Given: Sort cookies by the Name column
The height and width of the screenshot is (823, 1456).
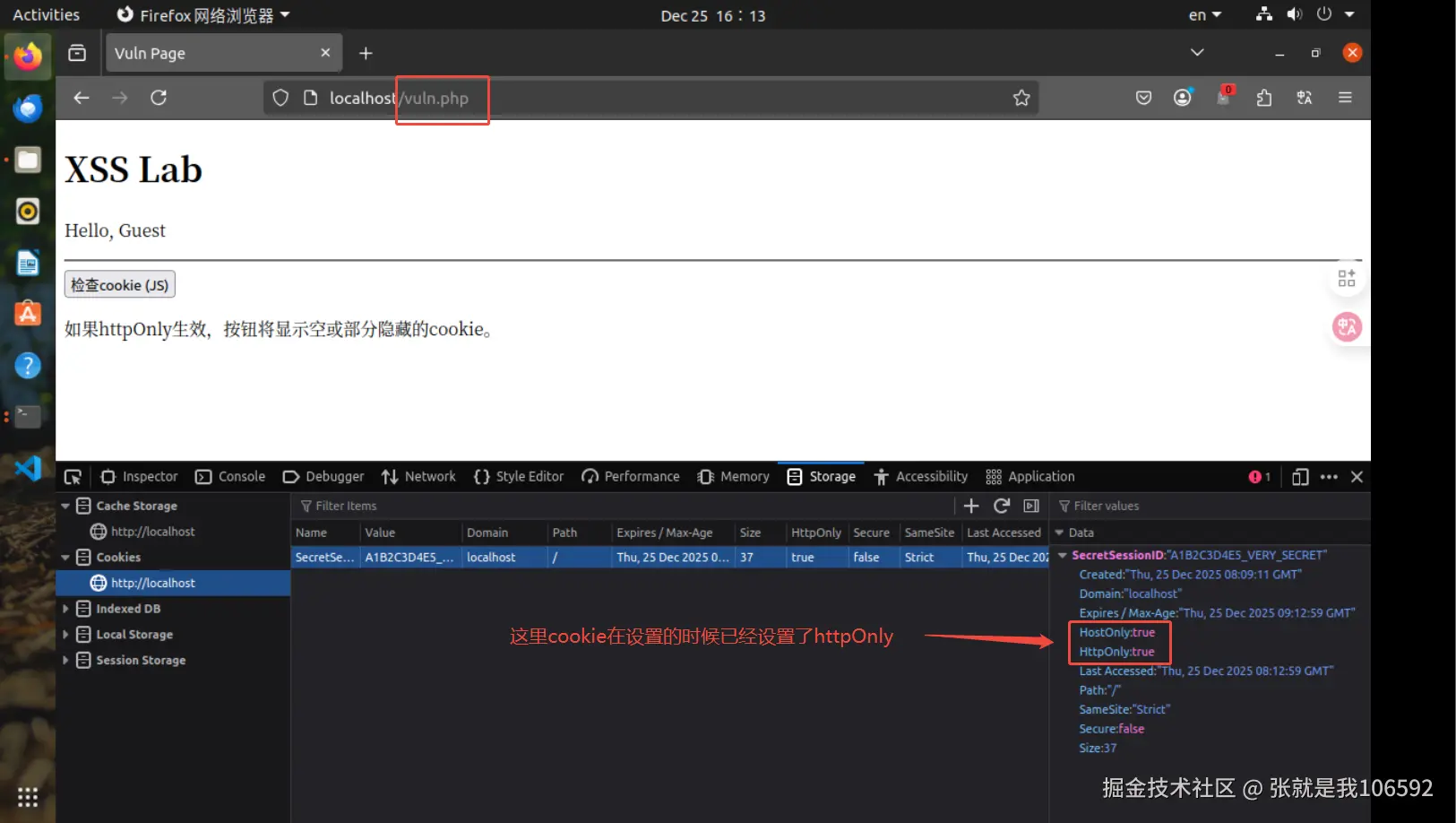Looking at the screenshot, I should tap(325, 533).
